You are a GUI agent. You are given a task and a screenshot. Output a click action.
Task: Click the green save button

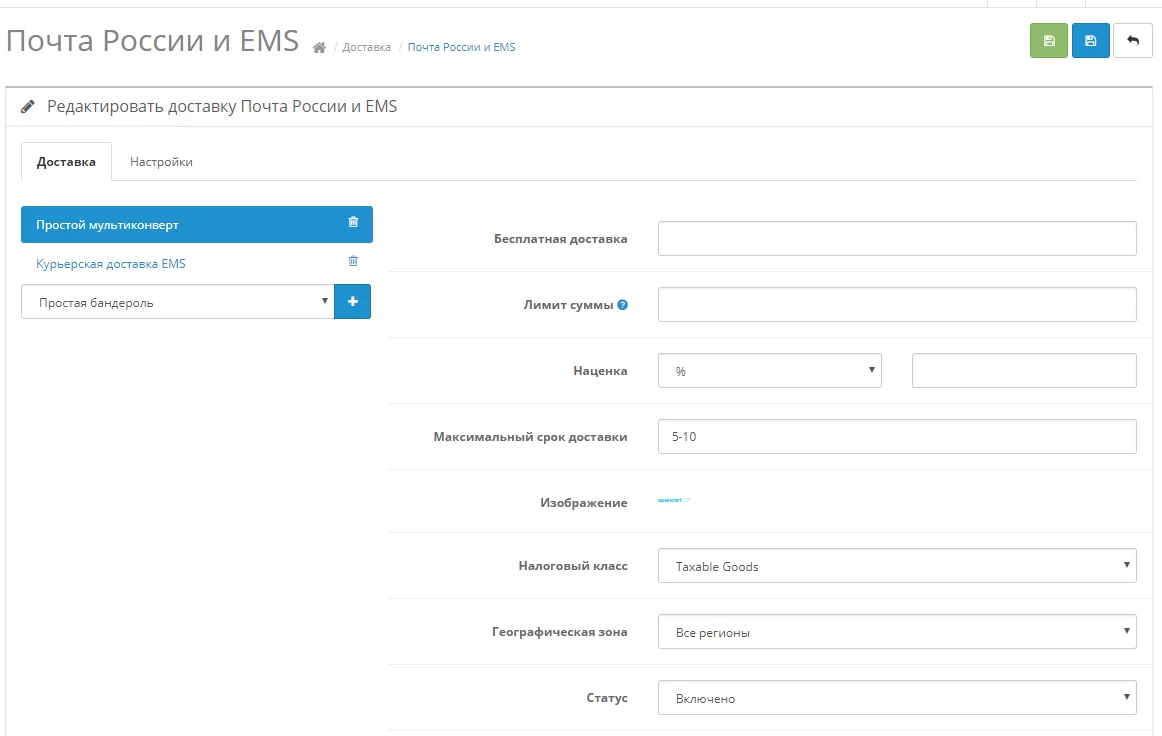tap(1049, 40)
